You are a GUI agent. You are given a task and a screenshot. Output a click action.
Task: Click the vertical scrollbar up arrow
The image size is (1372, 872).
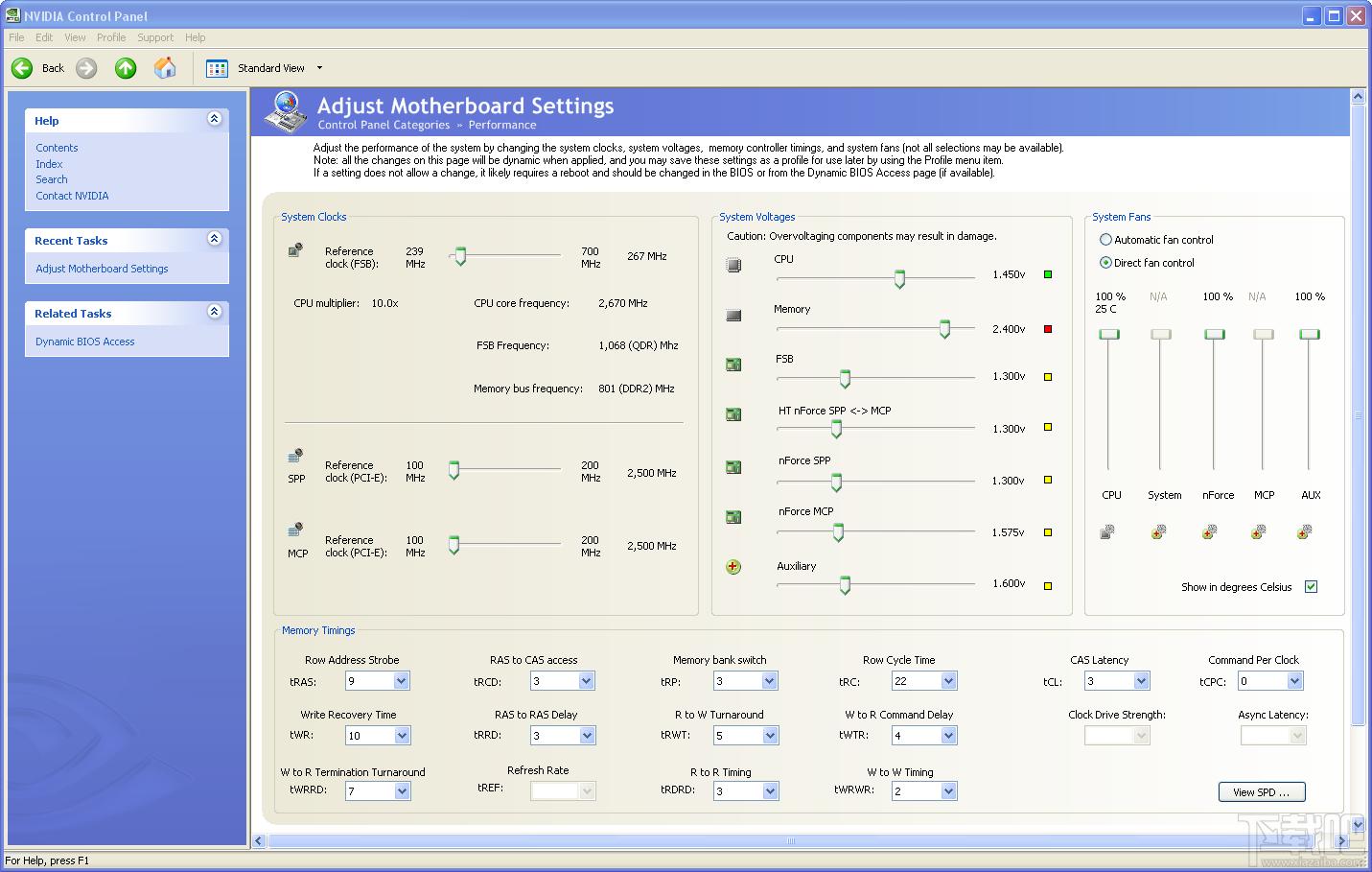1358,97
